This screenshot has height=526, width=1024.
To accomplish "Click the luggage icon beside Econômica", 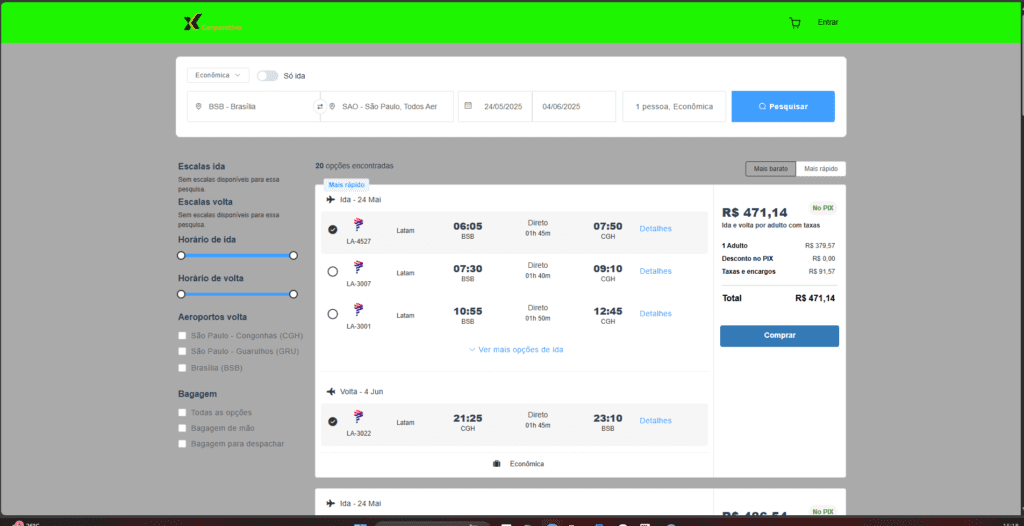I will point(496,464).
